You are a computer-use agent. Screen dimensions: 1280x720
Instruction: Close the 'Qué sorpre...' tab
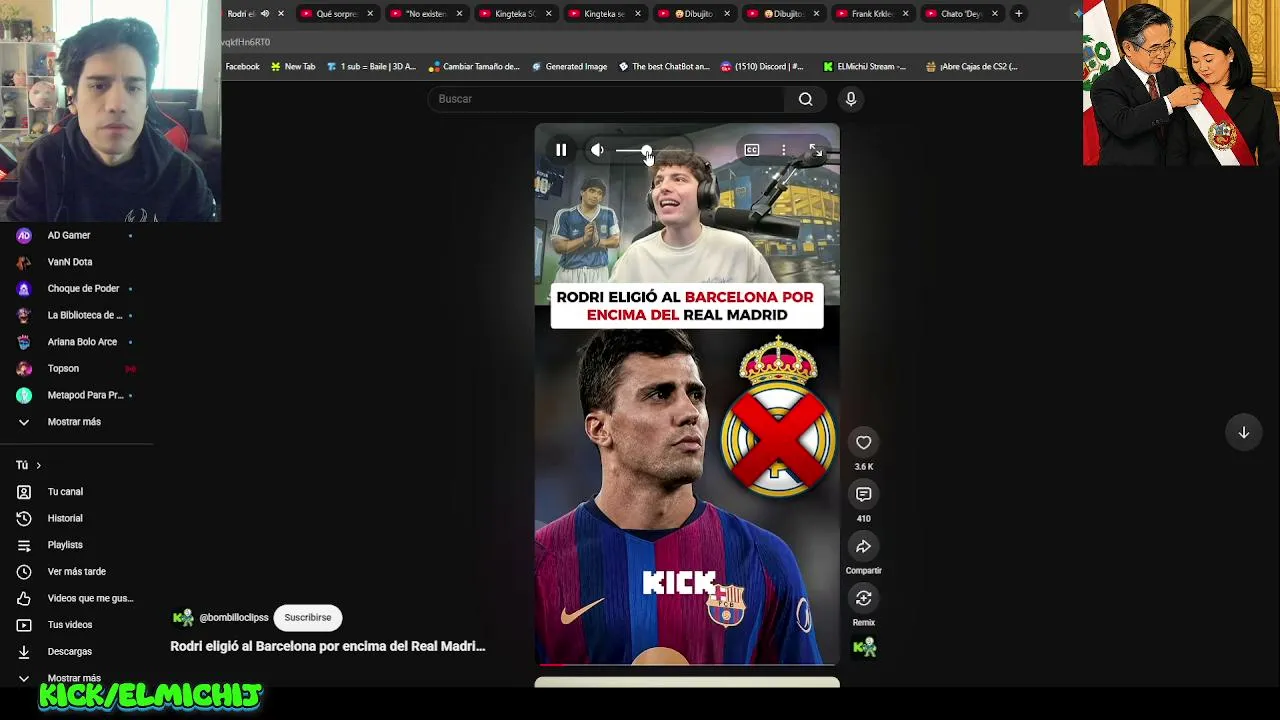[x=370, y=14]
